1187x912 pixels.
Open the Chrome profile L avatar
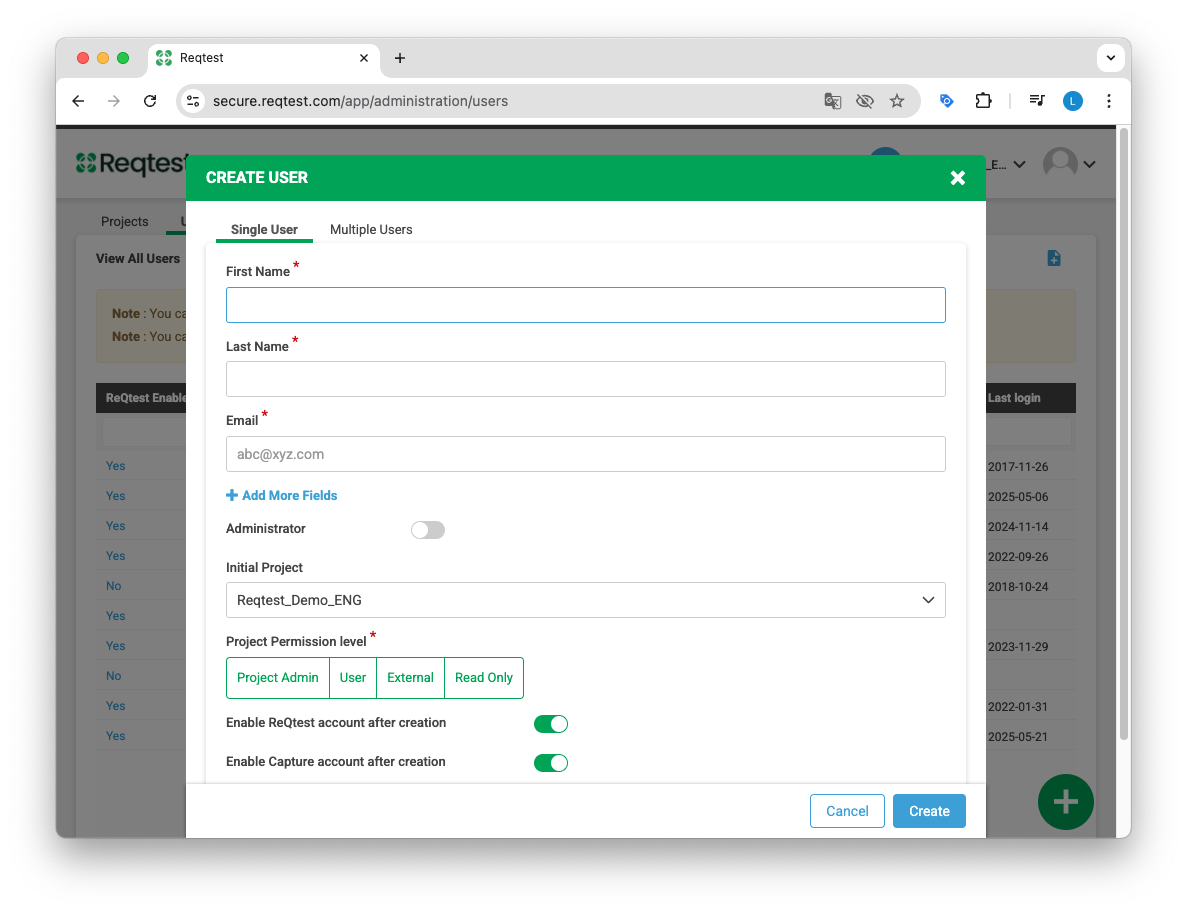pyautogui.click(x=1073, y=101)
